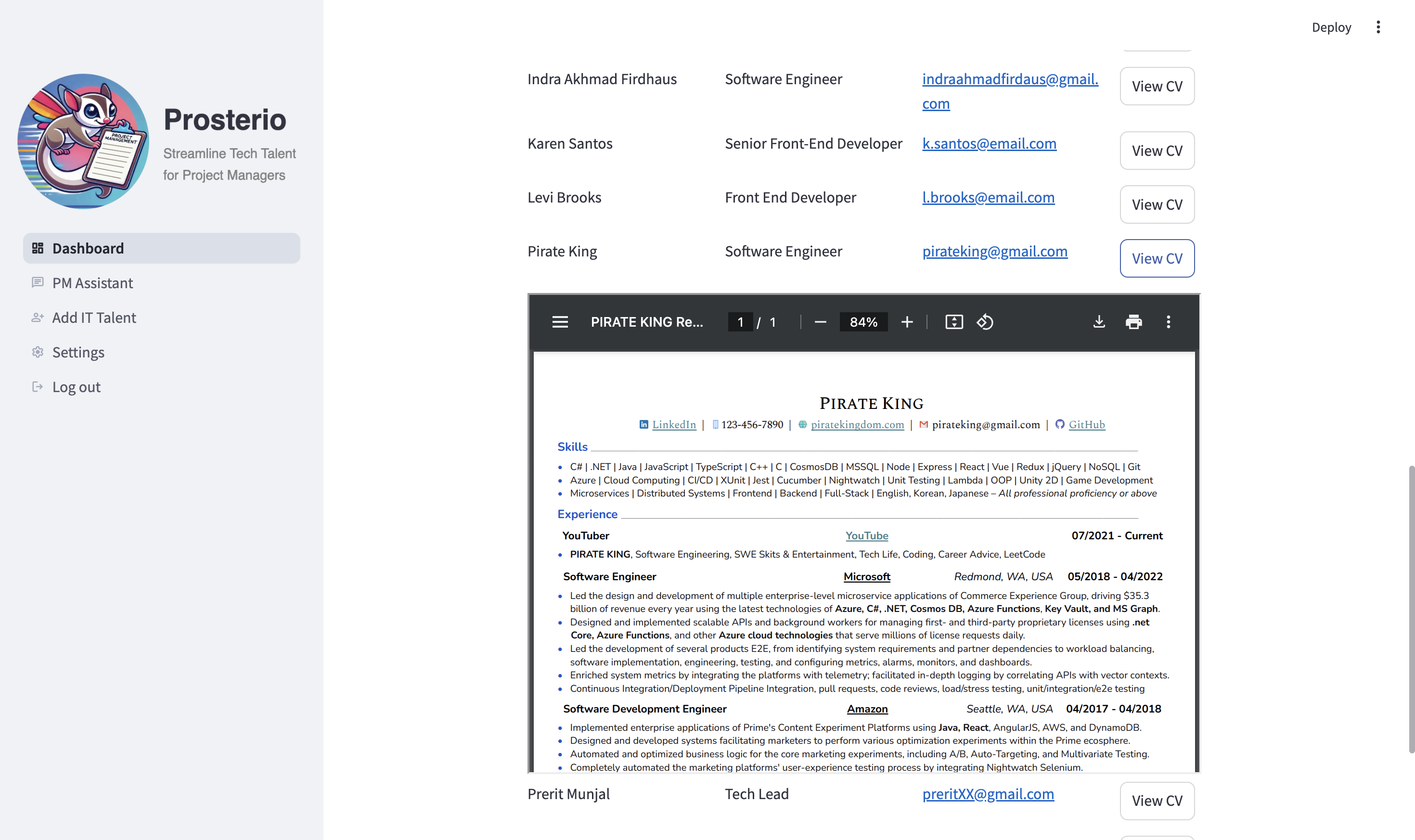
Task: Go to PM Assistant
Action: 92,283
